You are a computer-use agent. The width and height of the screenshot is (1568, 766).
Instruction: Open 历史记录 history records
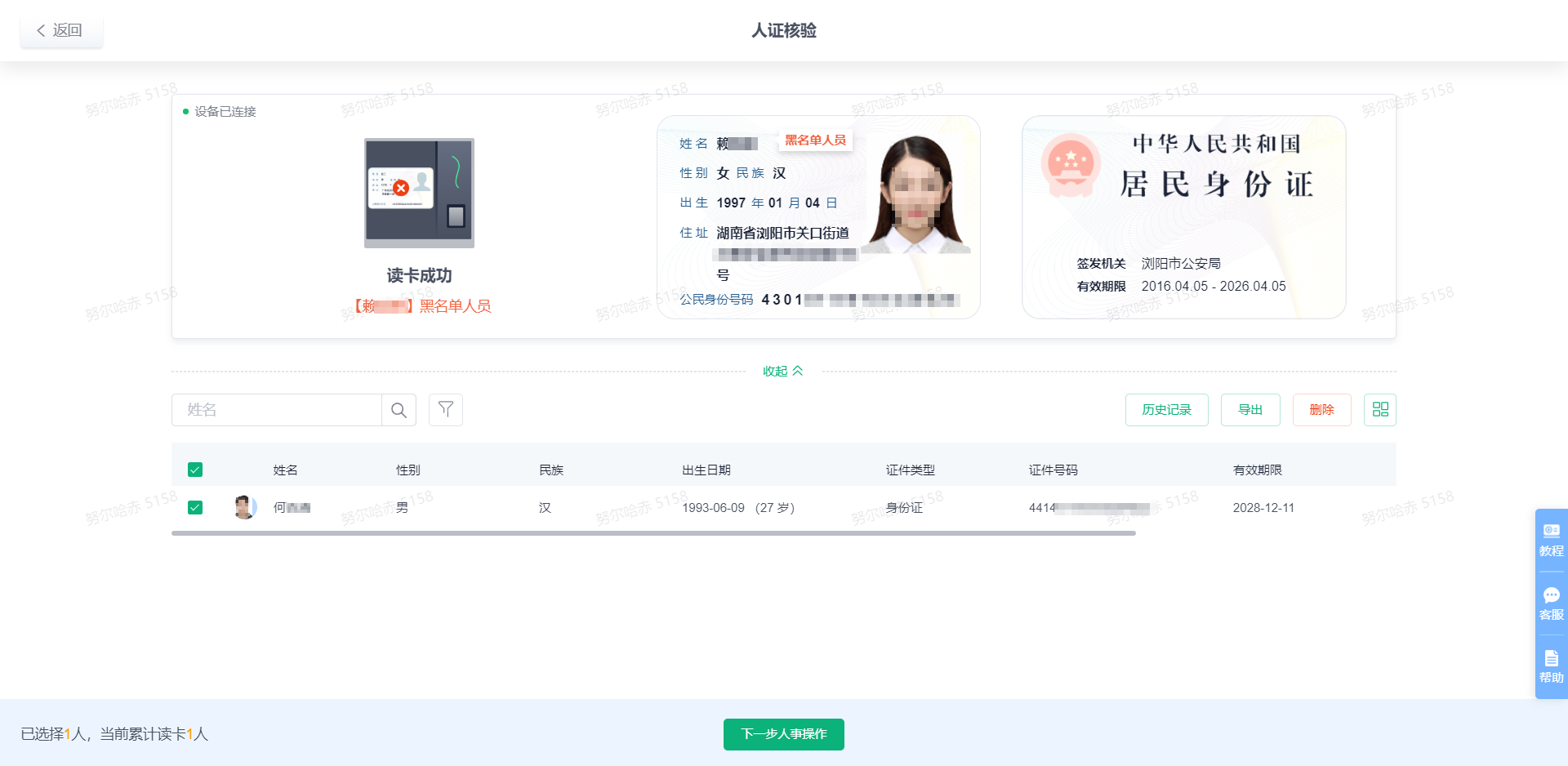tap(1167, 410)
